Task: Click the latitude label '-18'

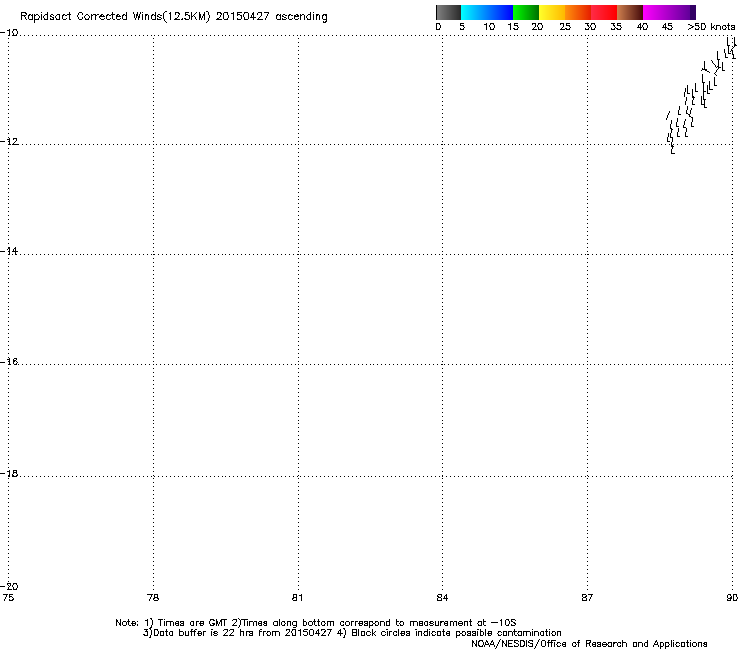Action: (9, 473)
